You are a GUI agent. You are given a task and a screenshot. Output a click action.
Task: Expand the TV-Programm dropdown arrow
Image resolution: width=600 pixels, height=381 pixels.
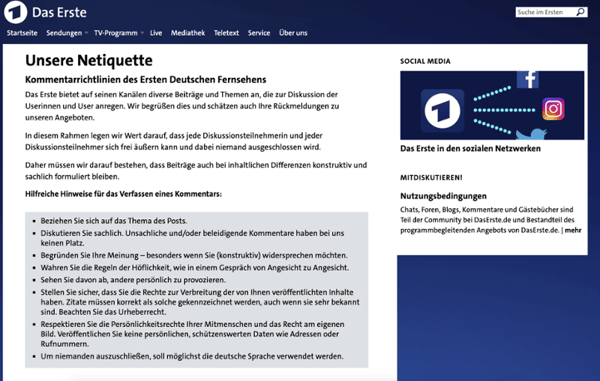pos(142,33)
